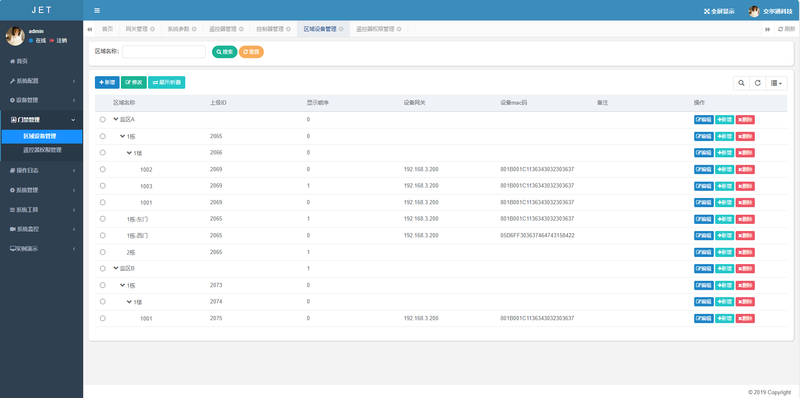
Task: Click the hamburger menu icon in header
Action: (97, 11)
